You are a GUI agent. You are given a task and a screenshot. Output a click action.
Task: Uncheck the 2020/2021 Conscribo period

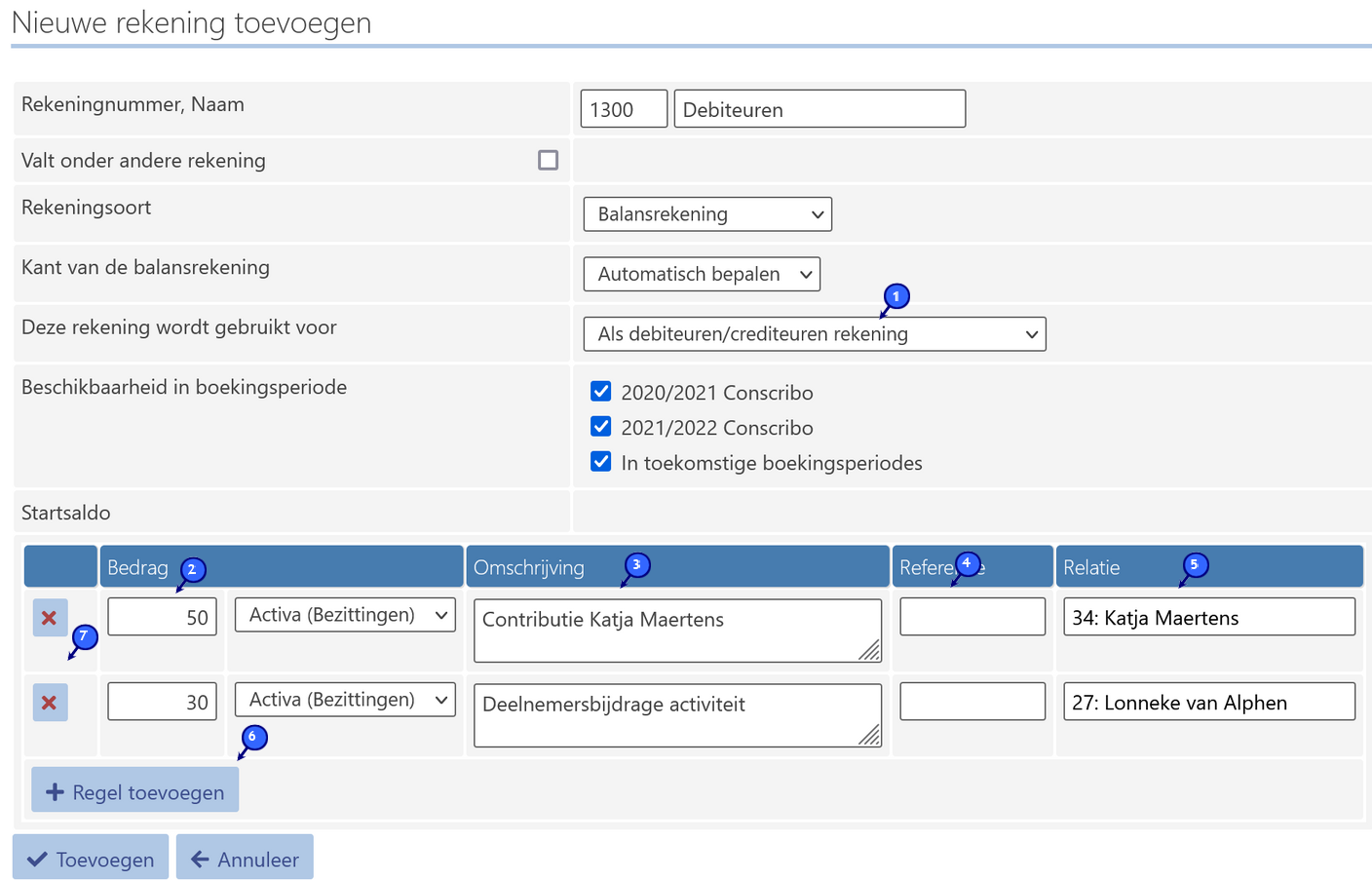coord(601,392)
